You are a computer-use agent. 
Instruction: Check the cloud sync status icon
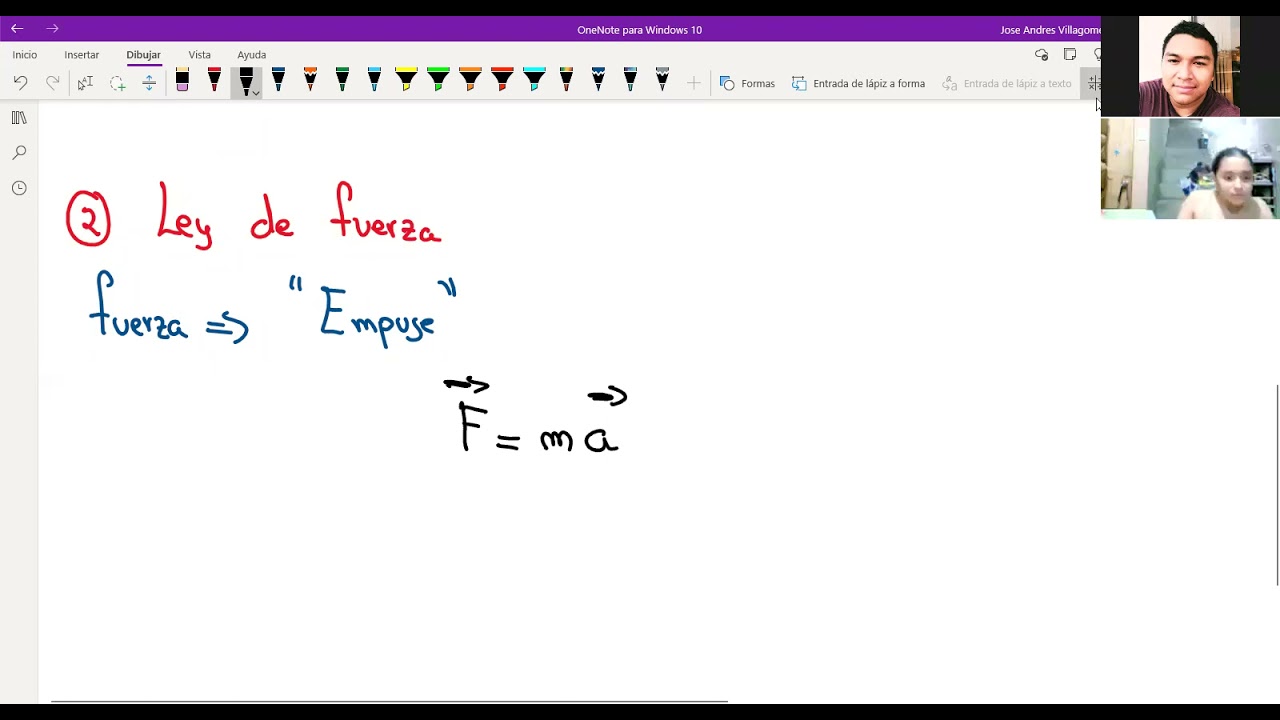coord(1042,55)
